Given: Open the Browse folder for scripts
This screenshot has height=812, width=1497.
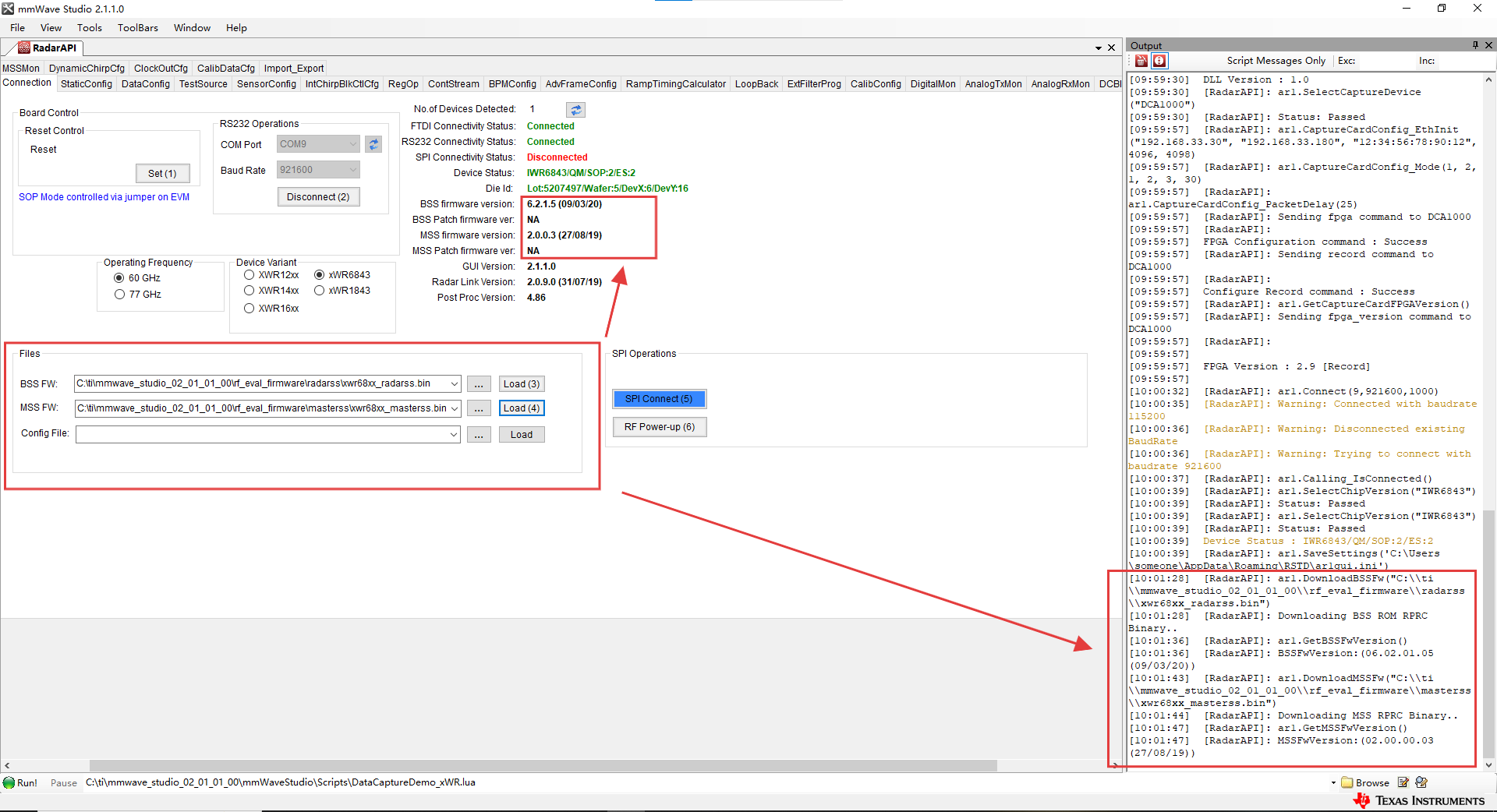Looking at the screenshot, I should point(1365,782).
